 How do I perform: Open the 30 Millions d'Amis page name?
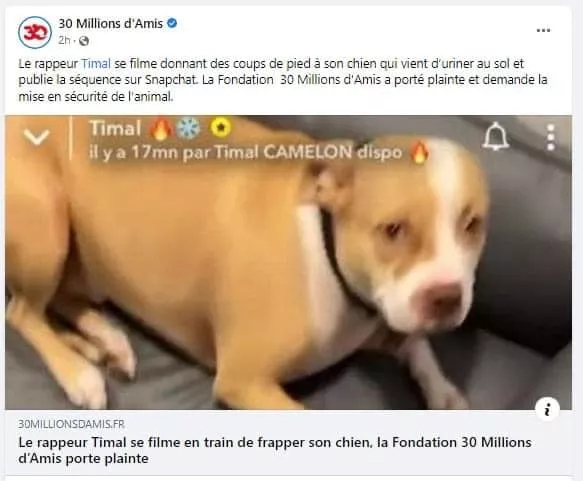(x=110, y=23)
